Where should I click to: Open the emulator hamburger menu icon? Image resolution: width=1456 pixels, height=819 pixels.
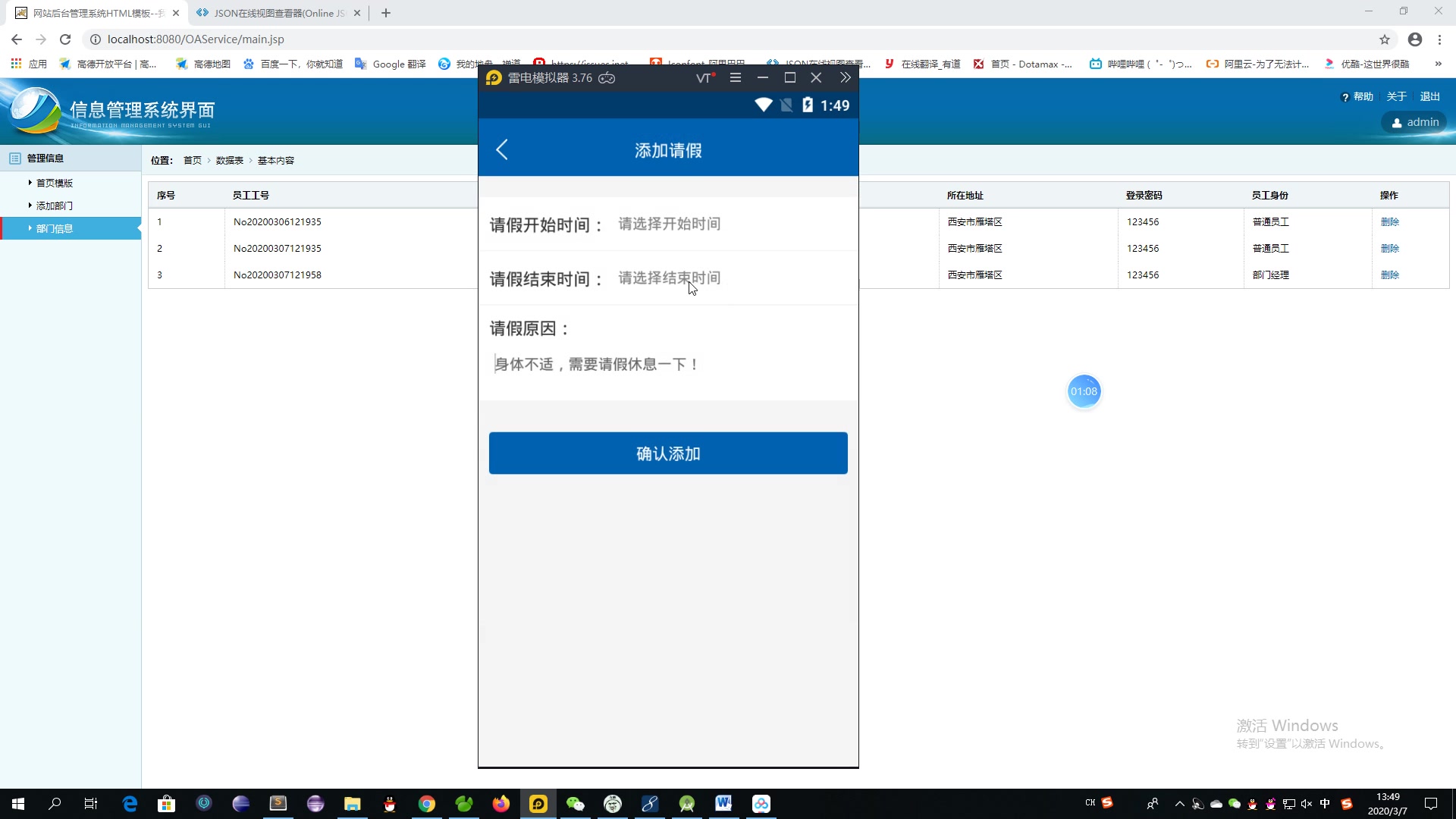(735, 77)
